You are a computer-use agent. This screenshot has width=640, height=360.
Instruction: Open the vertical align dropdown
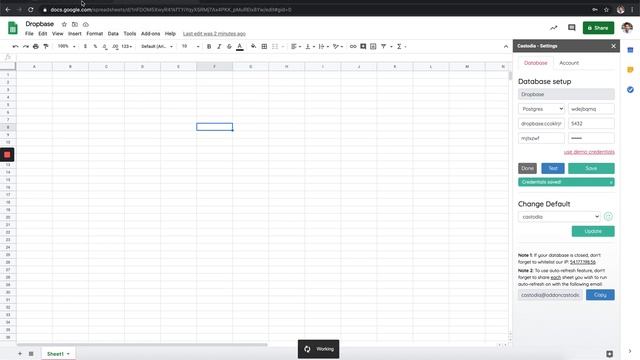(309, 47)
